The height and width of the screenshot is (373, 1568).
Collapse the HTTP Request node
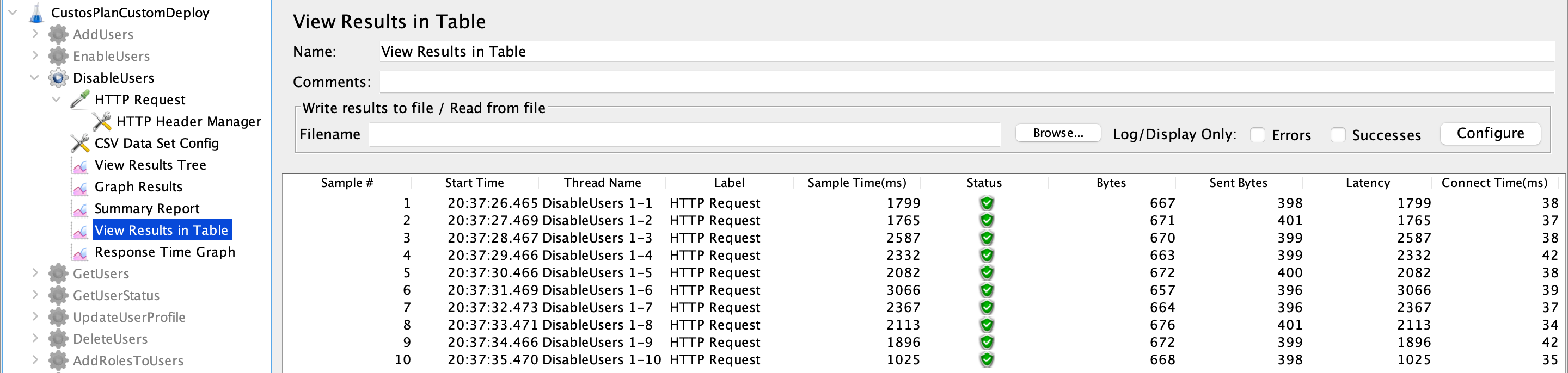(57, 100)
